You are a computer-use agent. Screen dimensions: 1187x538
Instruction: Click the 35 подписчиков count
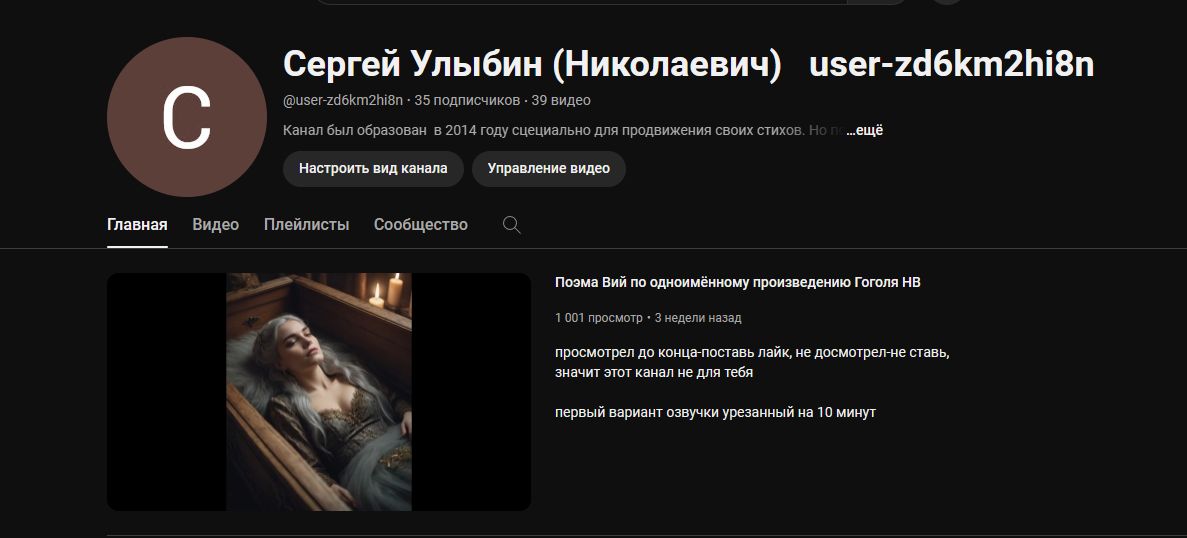pos(467,100)
